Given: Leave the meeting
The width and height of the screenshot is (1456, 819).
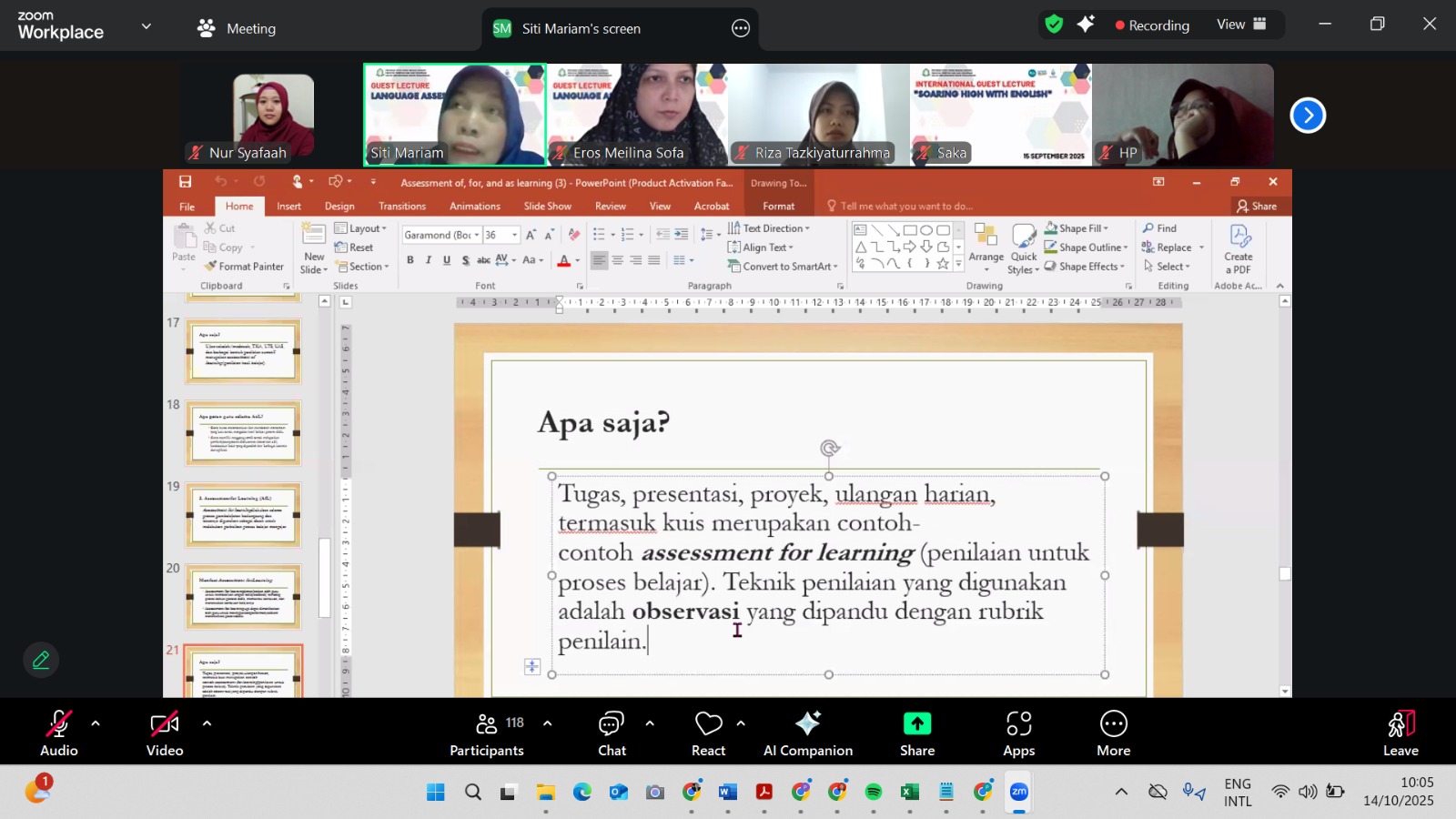Looking at the screenshot, I should [x=1400, y=733].
